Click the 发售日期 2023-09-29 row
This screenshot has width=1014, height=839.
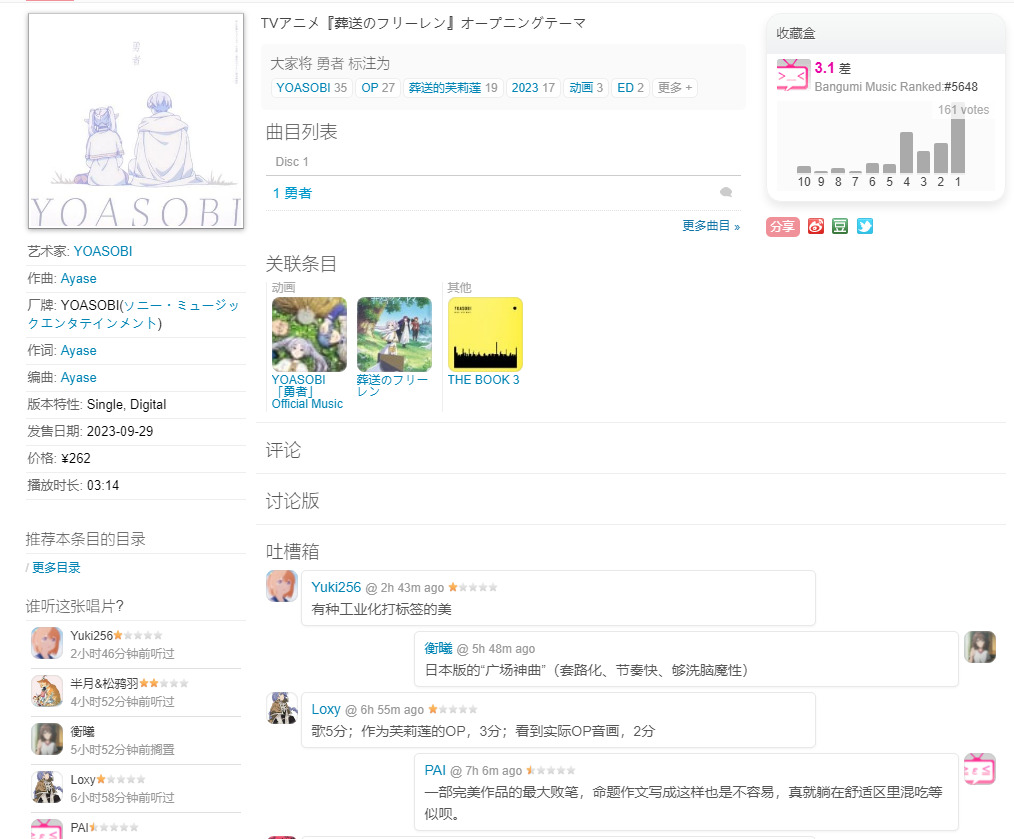coord(136,431)
